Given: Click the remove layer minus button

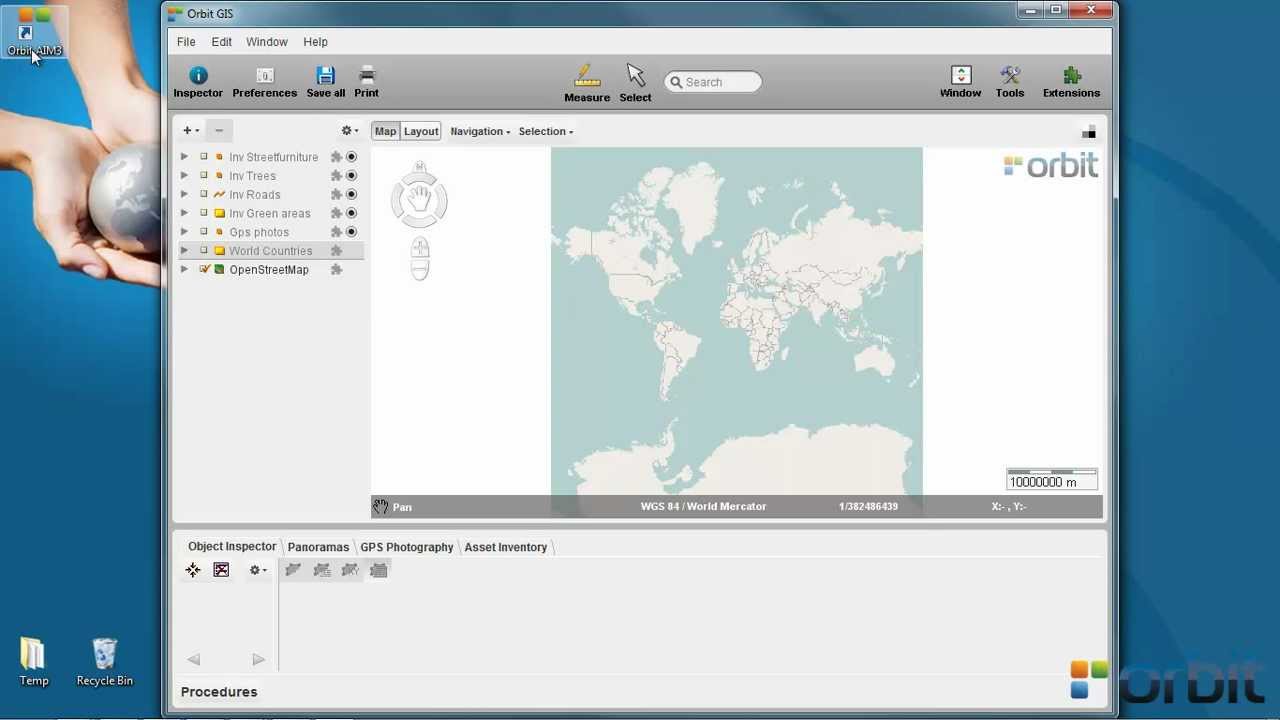Looking at the screenshot, I should click(x=219, y=131).
